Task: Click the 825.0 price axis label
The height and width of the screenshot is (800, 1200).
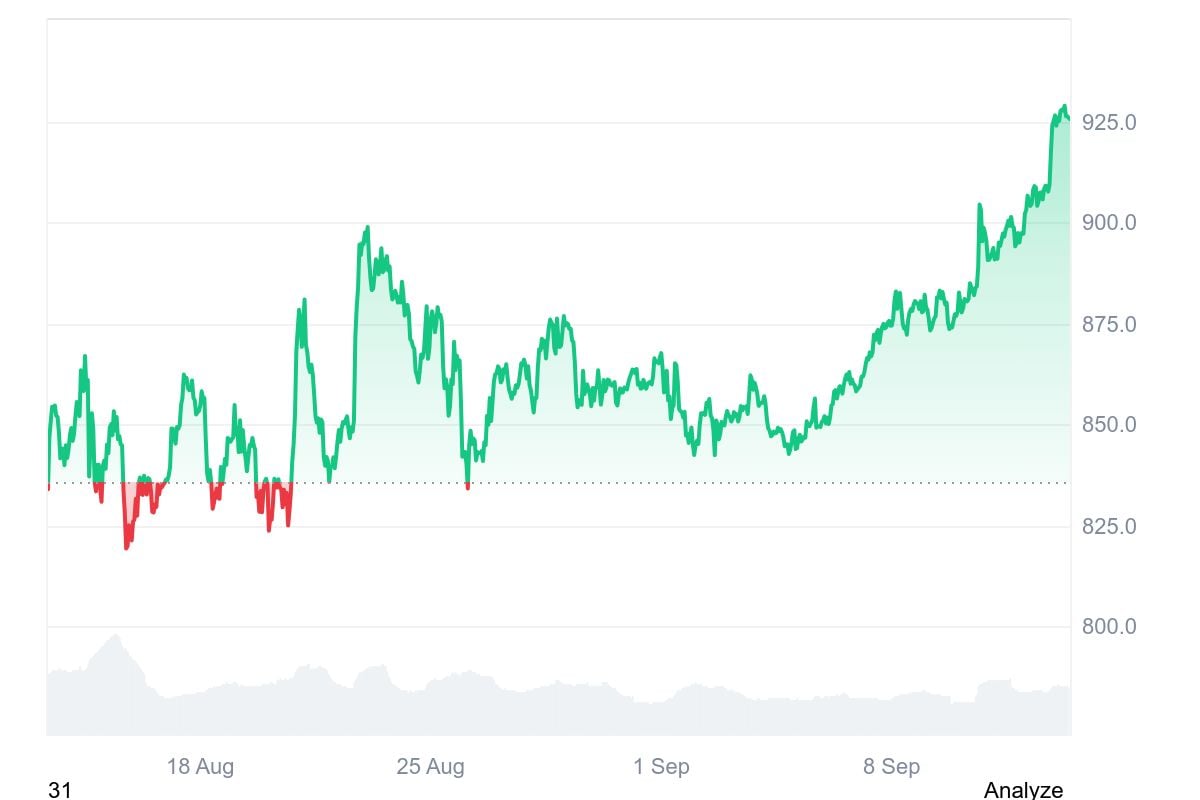Action: (x=1109, y=526)
